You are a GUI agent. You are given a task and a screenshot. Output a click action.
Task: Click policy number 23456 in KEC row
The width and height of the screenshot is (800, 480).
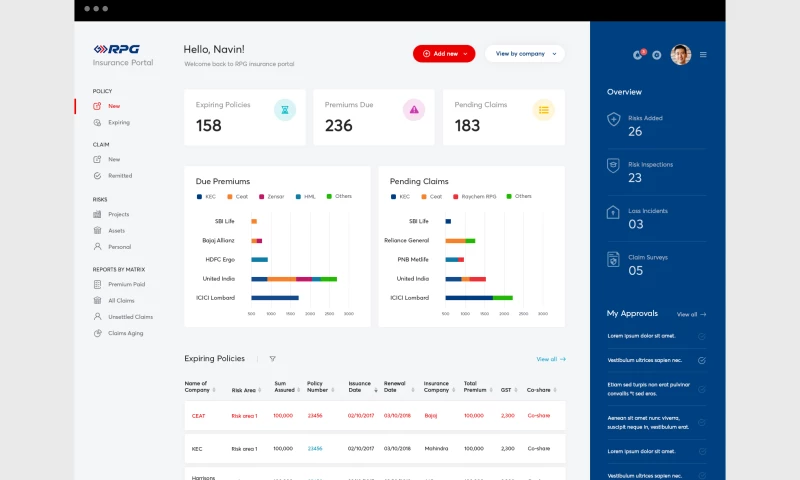pos(315,448)
